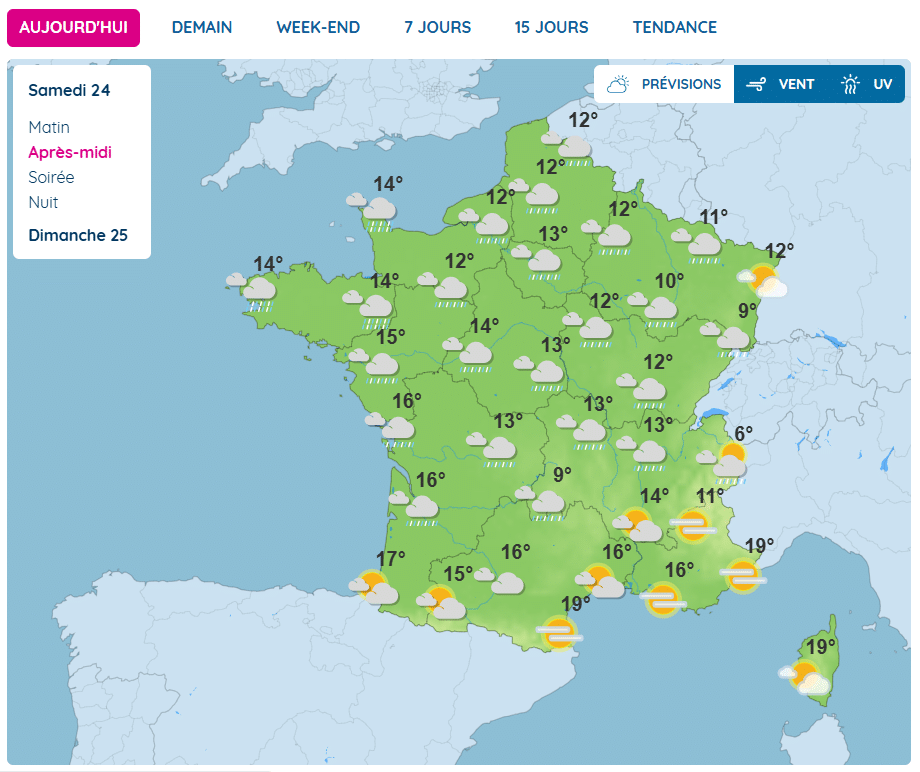Click the 6° temperature label in the Alps
Image resolution: width=920 pixels, height=772 pixels.
tap(744, 434)
